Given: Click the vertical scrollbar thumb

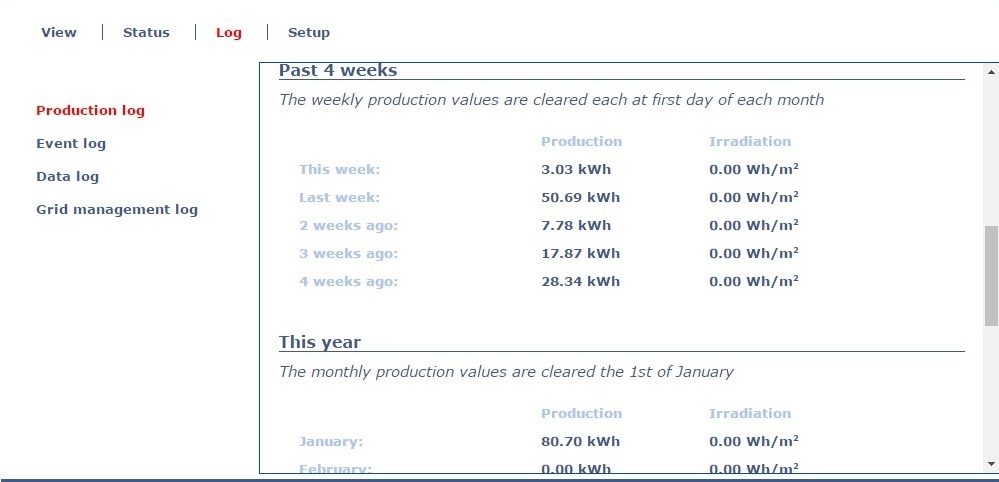Looking at the screenshot, I should 991,276.
